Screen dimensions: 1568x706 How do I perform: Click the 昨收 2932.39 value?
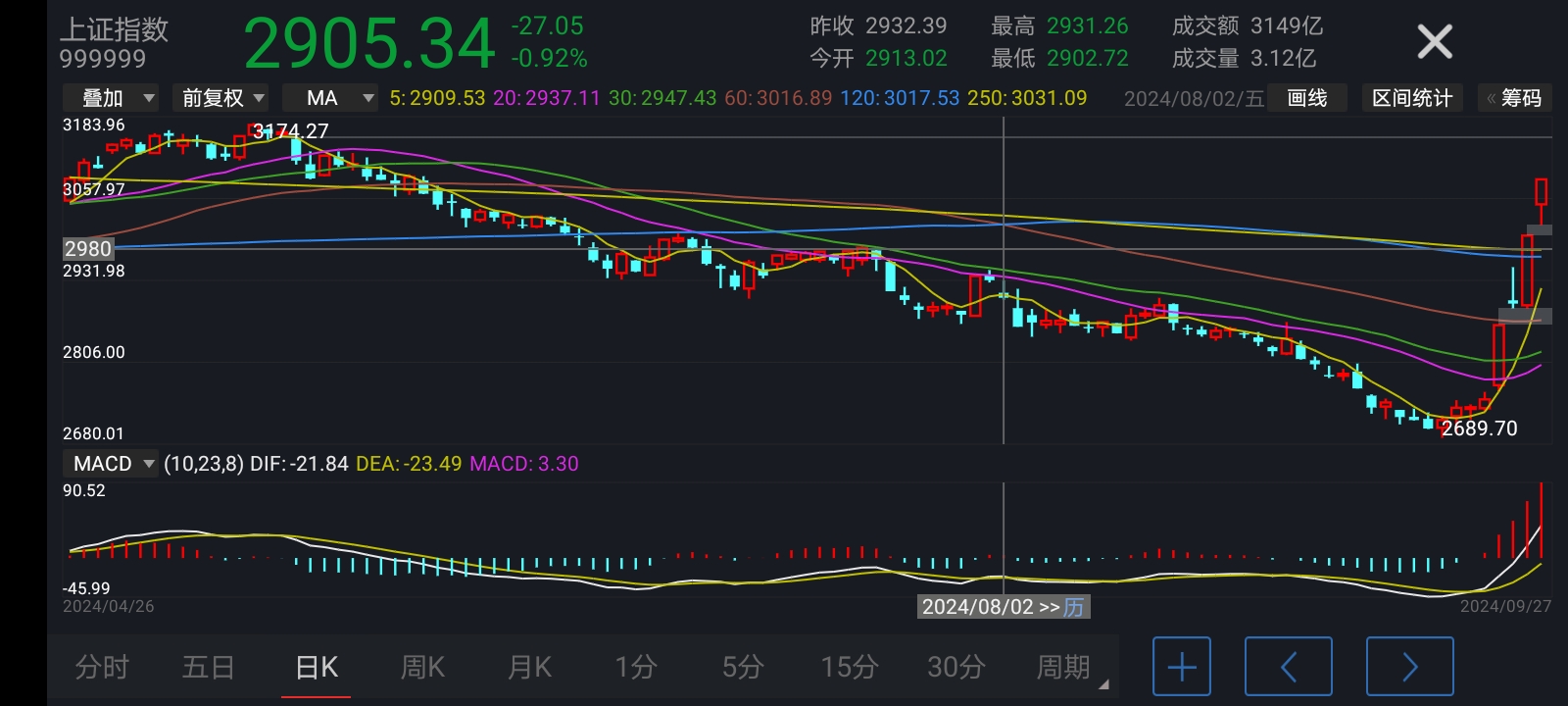pyautogui.click(x=906, y=26)
